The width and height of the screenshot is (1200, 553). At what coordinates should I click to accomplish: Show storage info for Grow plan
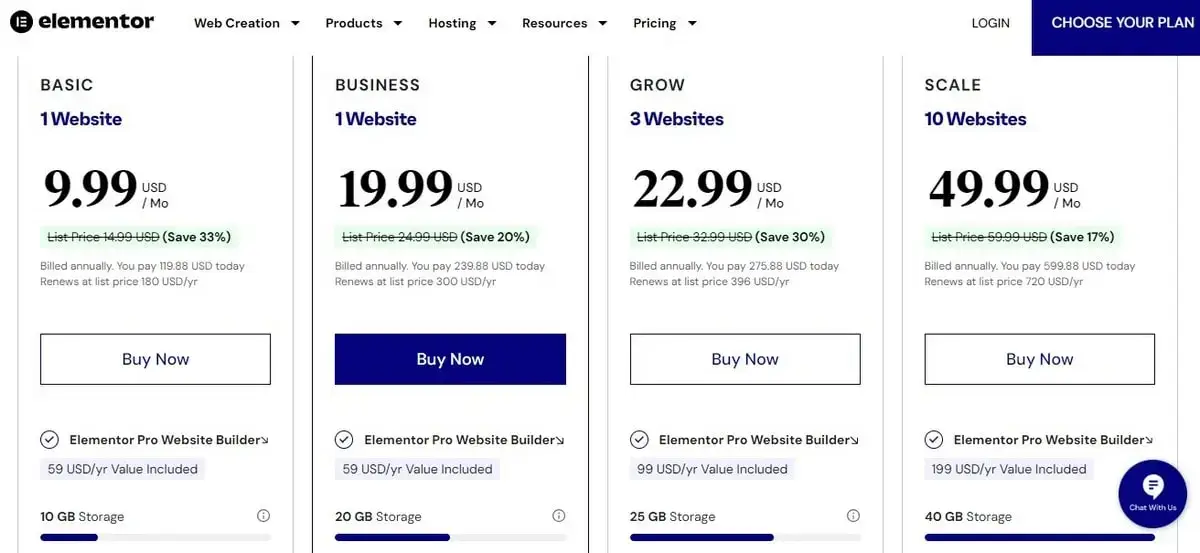(x=853, y=516)
